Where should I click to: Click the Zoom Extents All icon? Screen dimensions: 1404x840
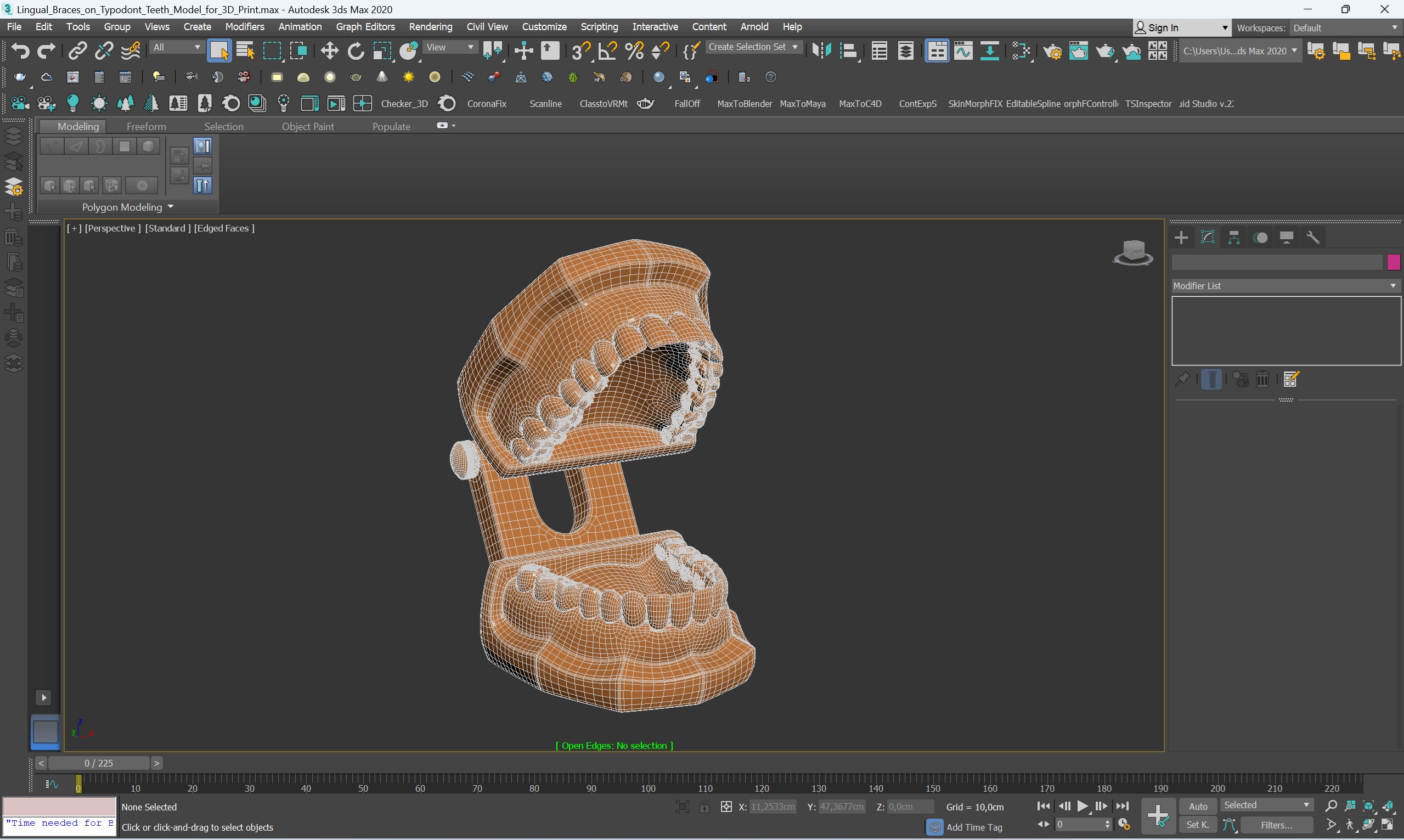1388,806
